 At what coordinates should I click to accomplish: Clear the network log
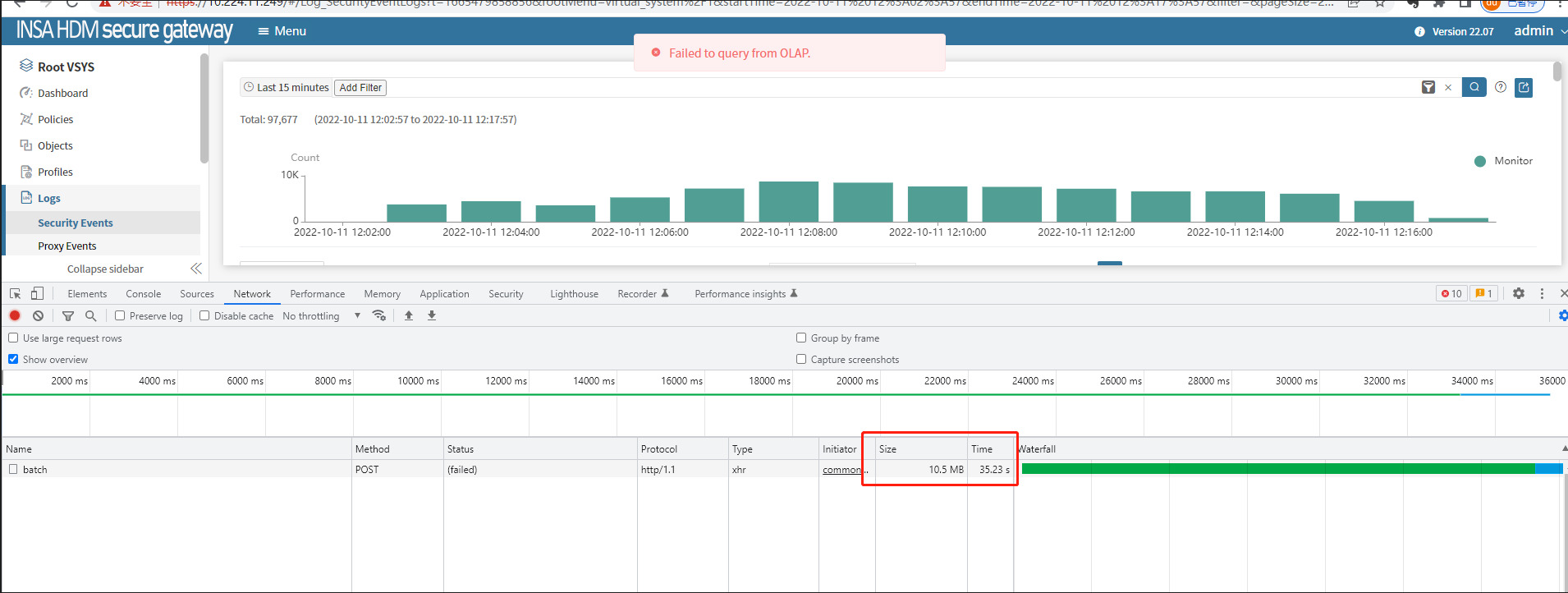tap(38, 315)
